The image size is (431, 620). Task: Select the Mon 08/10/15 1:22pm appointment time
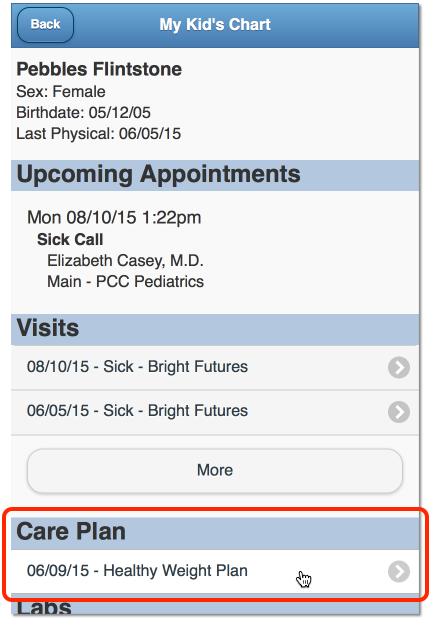[114, 218]
